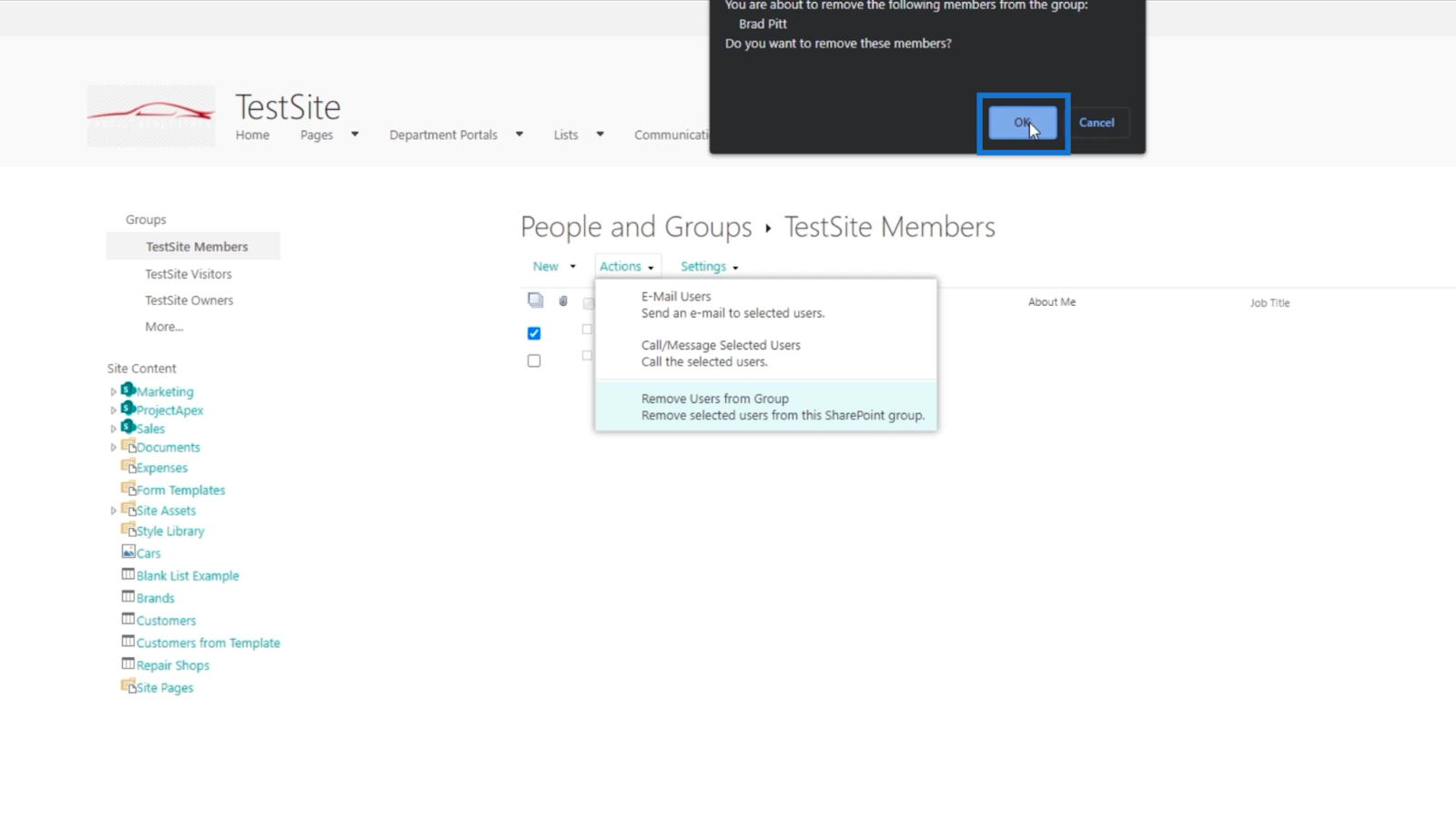The width and height of the screenshot is (1456, 820).
Task: Open the Lists navigation dropdown arrow
Action: click(600, 135)
